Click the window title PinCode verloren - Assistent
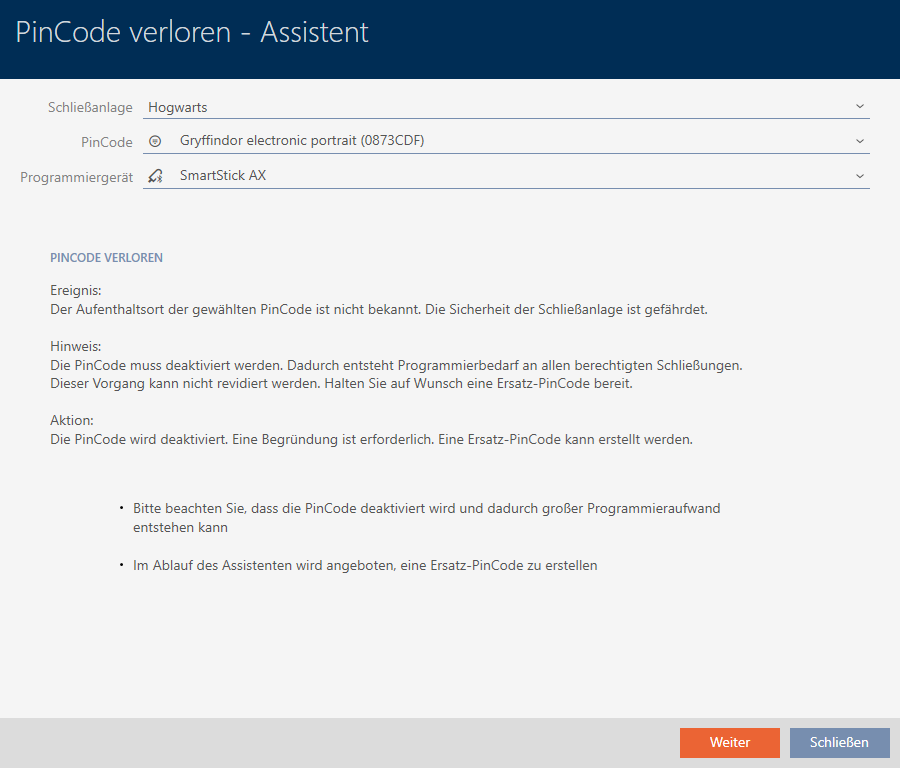The width and height of the screenshot is (900, 768). (192, 32)
